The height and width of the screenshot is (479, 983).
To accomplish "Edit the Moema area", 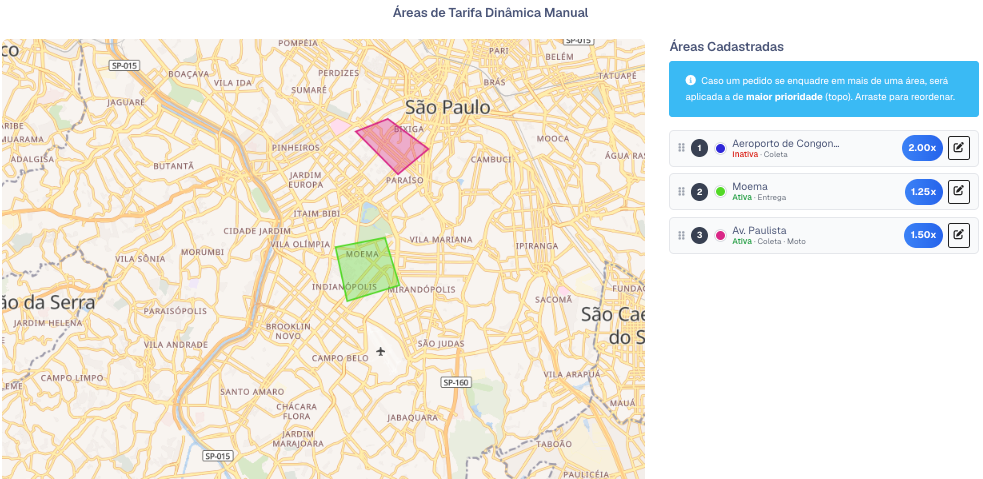I will [959, 192].
